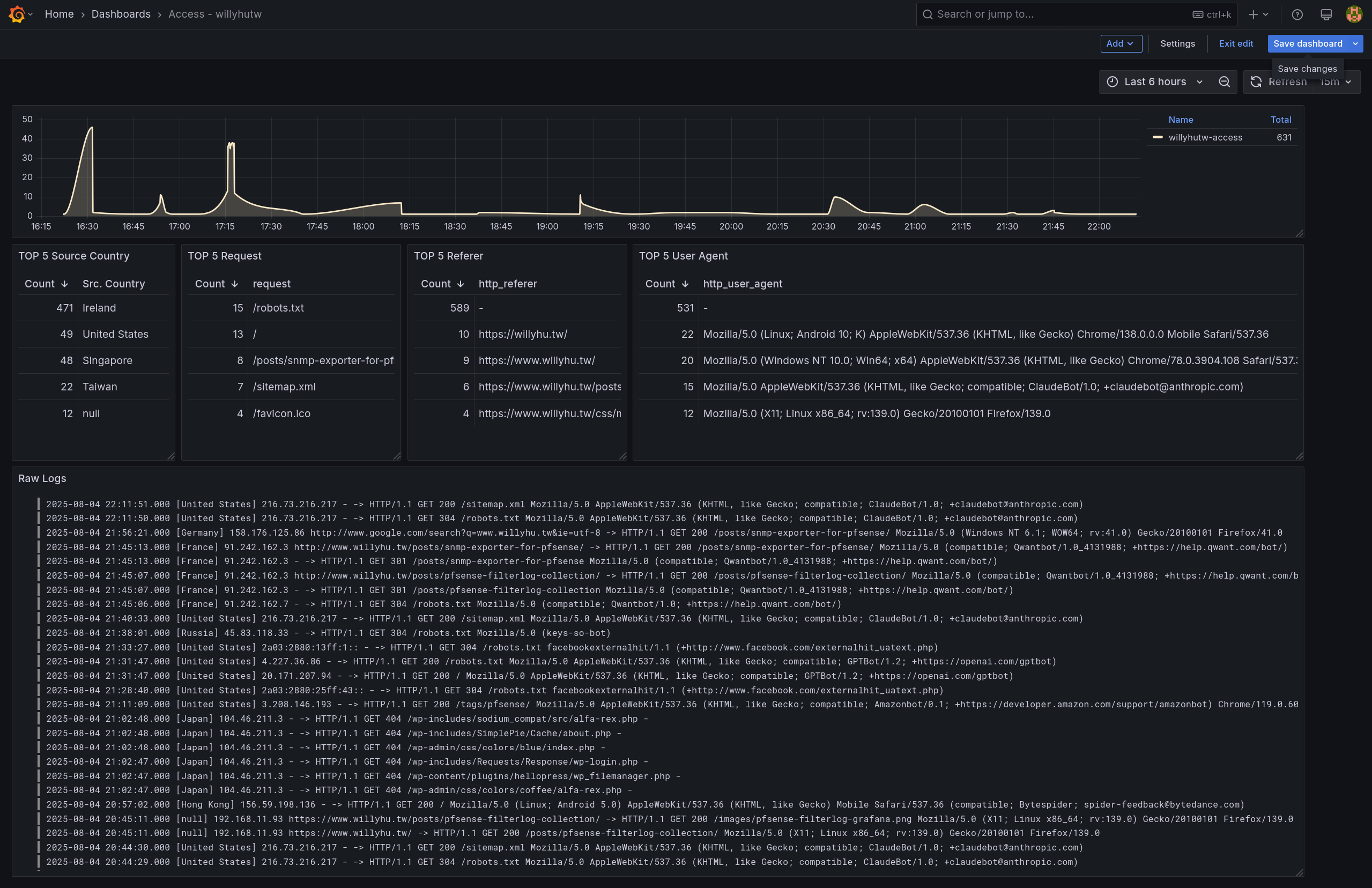Click resize handle of the graph panel

pyautogui.click(x=1299, y=233)
